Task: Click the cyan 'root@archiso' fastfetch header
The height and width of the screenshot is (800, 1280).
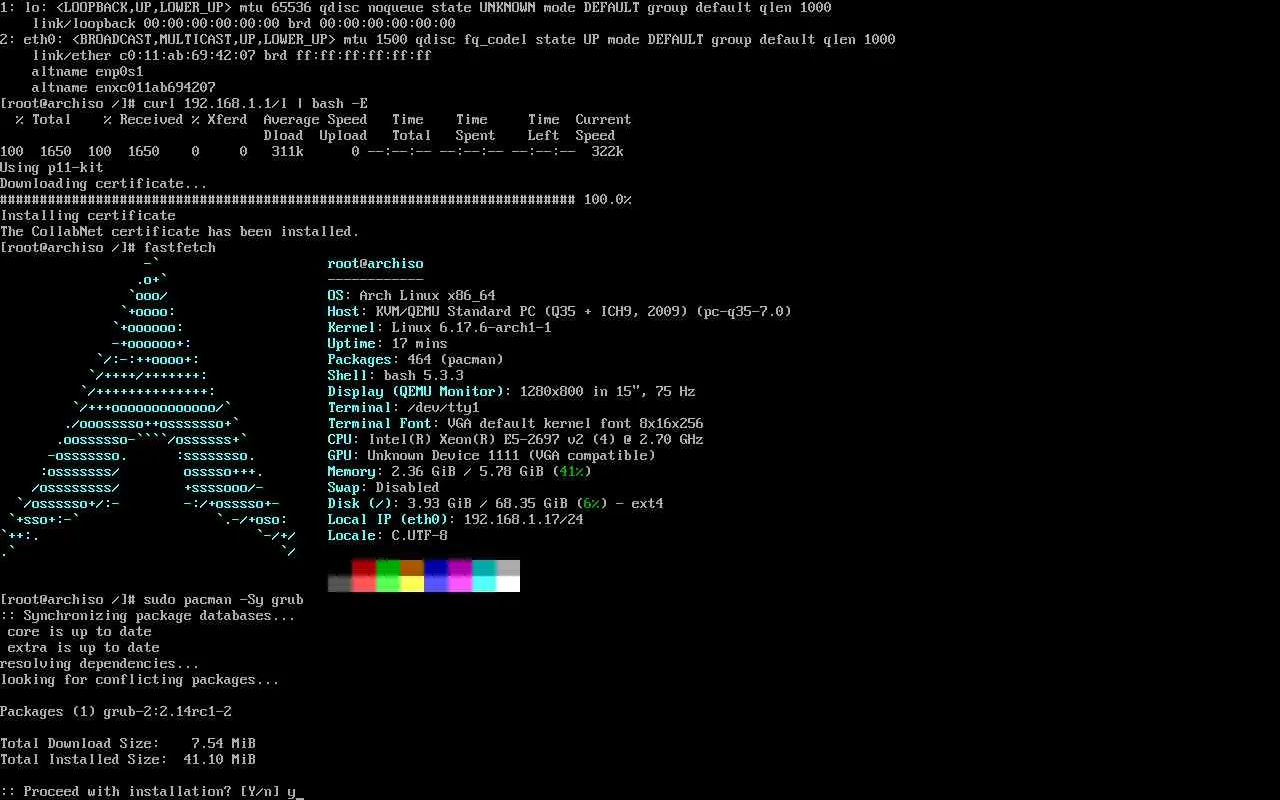Action: (376, 264)
